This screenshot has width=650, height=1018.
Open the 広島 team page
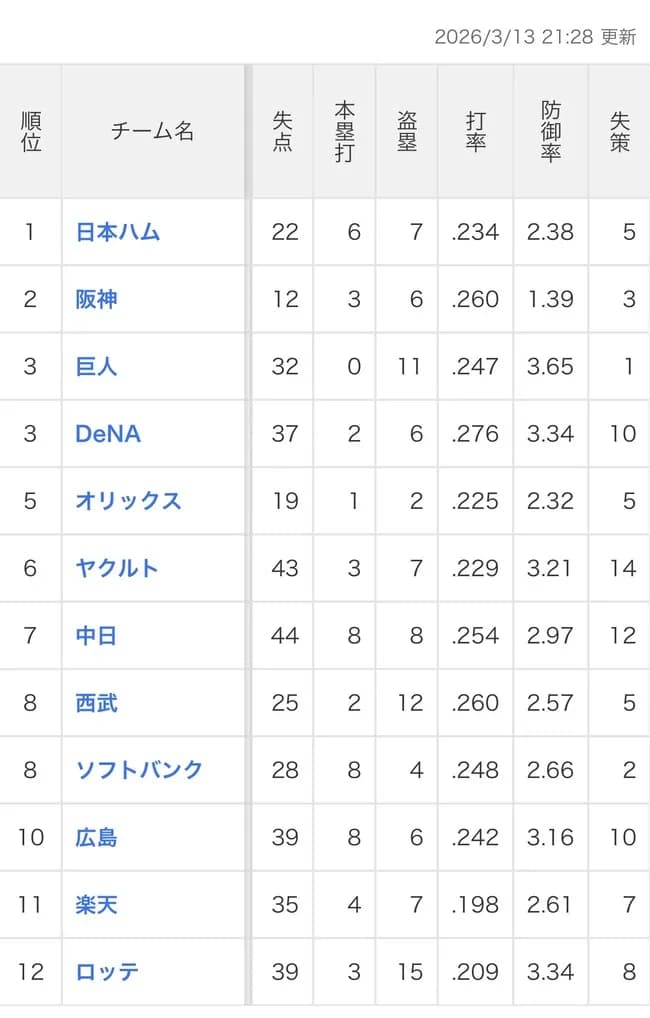(94, 837)
